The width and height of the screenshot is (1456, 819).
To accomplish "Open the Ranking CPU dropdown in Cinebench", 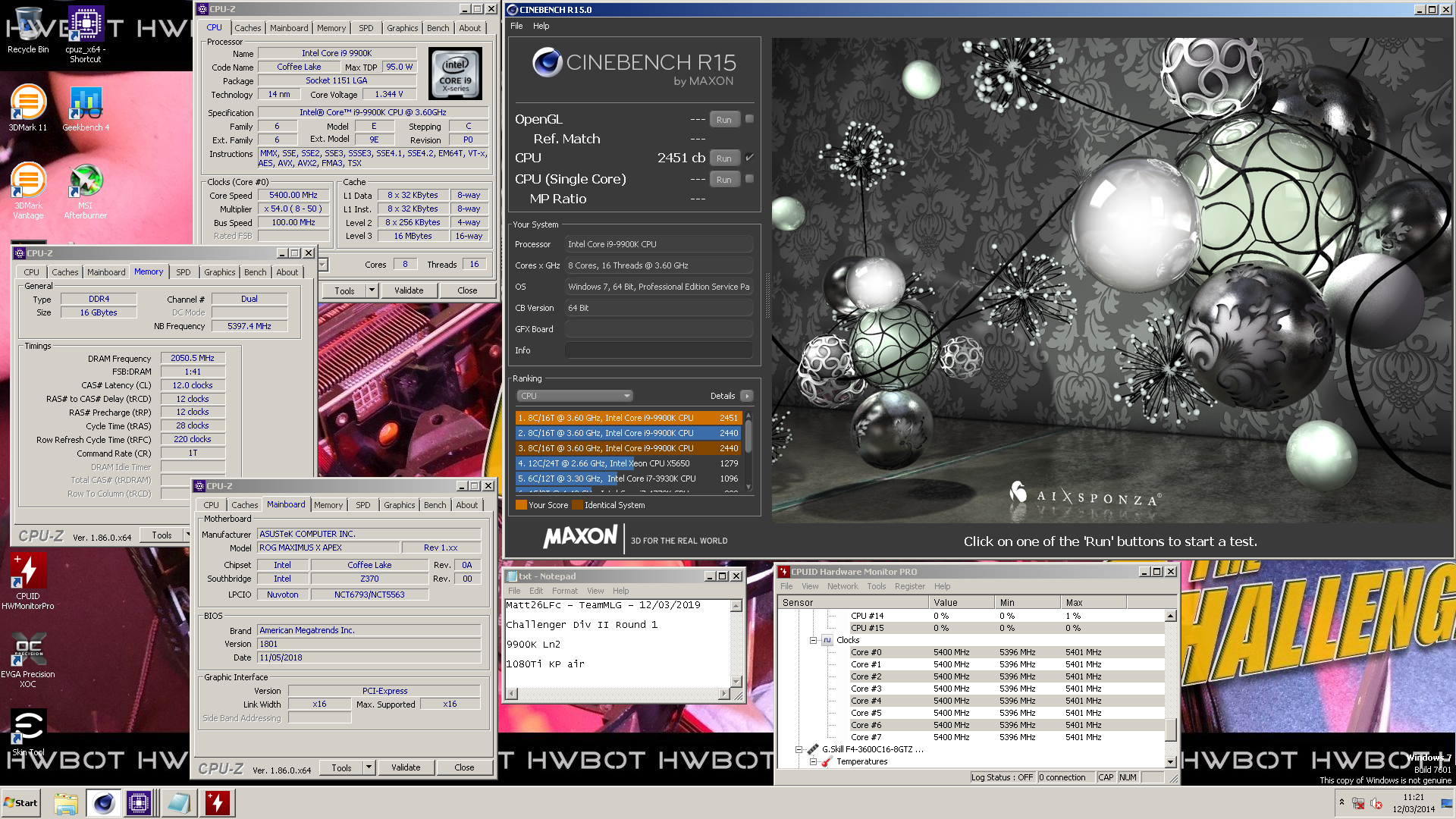I will 575,396.
